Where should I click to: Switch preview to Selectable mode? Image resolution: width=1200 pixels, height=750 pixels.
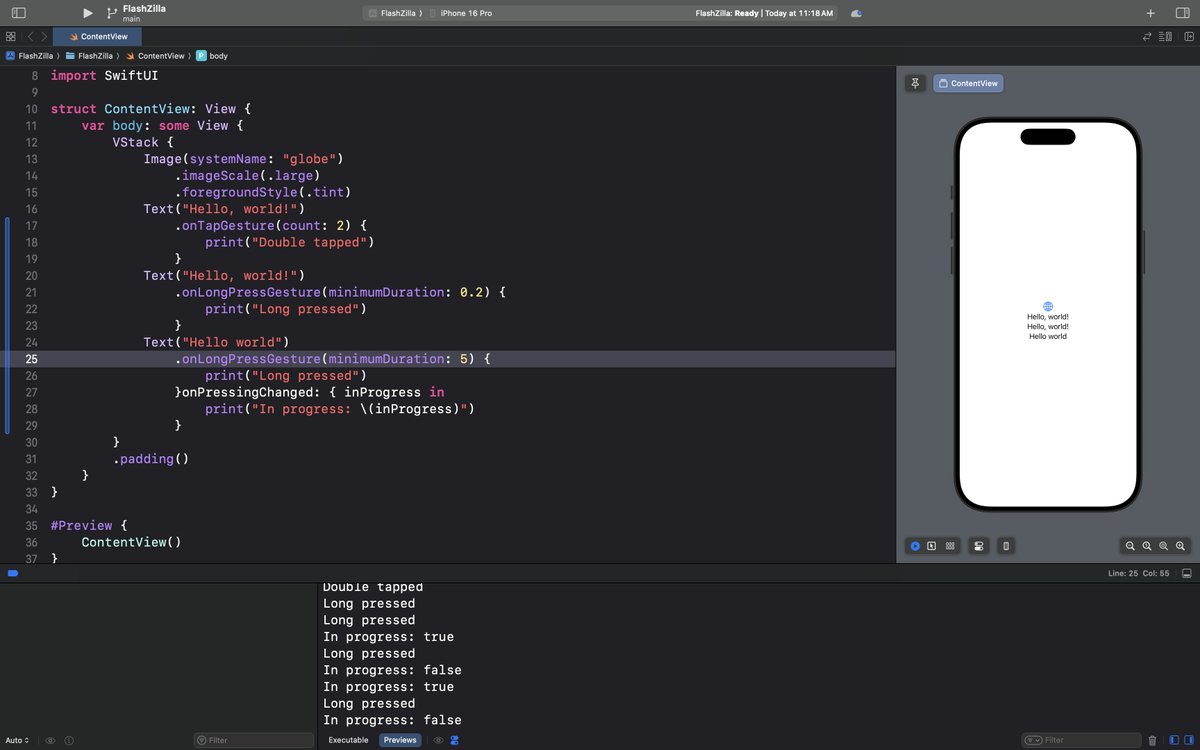932,546
